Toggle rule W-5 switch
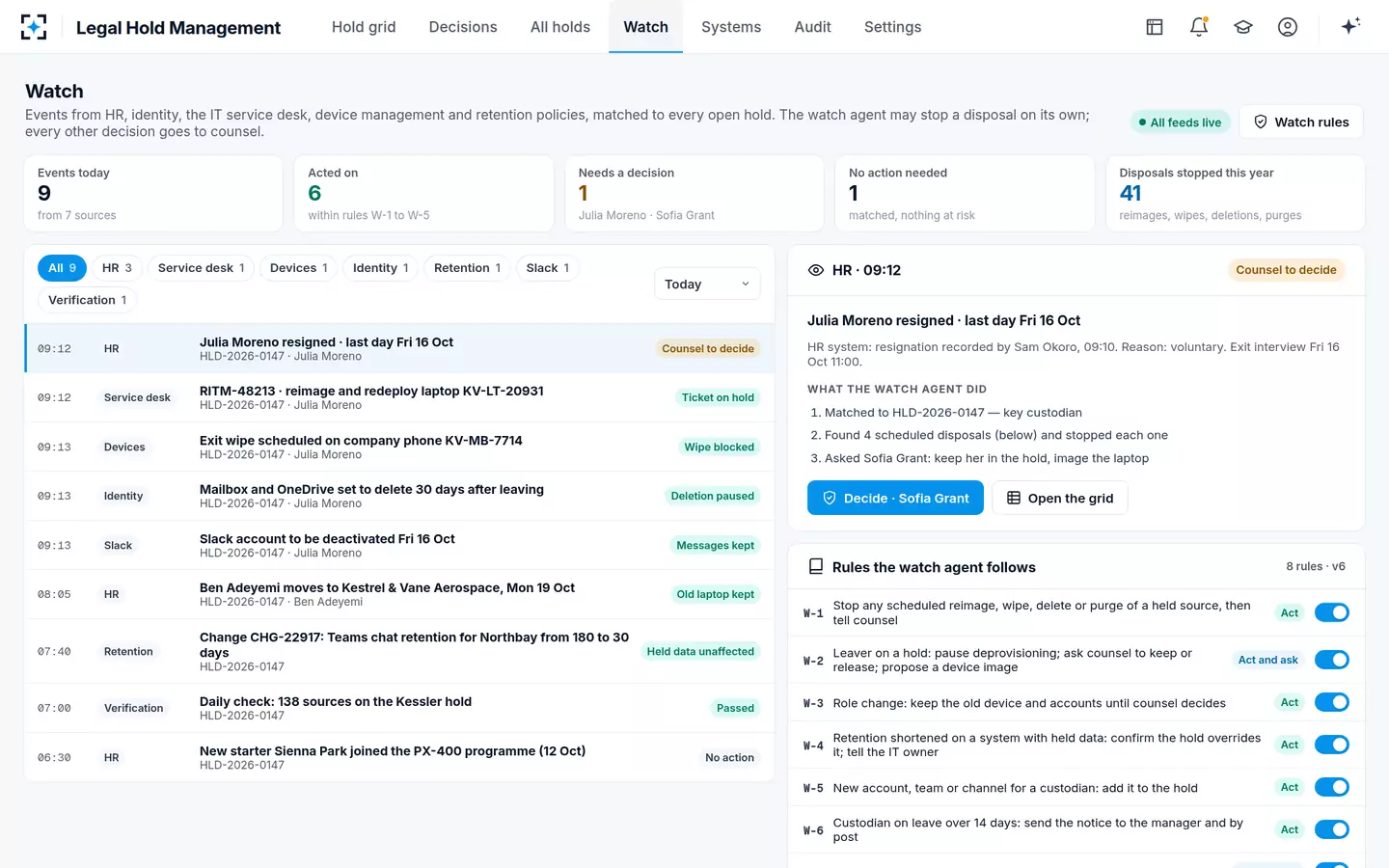 tap(1332, 787)
